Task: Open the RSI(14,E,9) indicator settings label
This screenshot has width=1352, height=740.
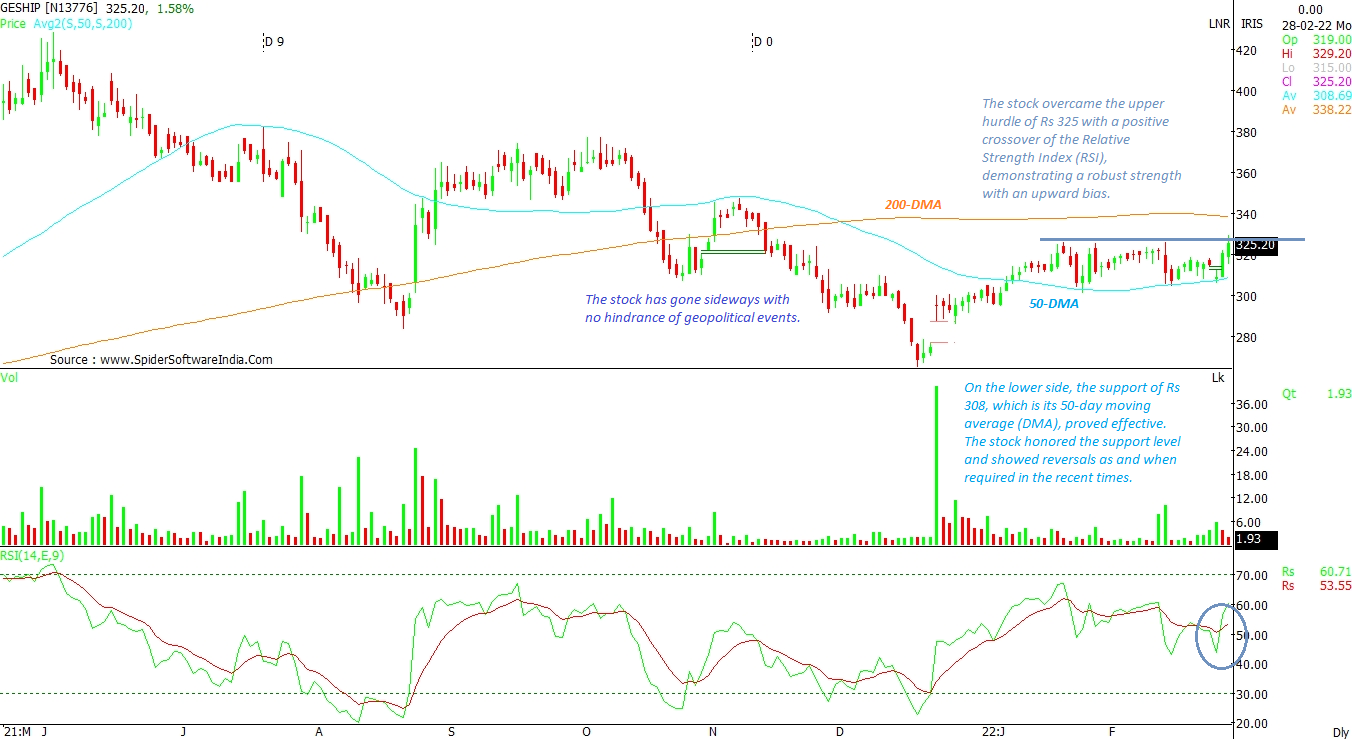Action: point(36,556)
